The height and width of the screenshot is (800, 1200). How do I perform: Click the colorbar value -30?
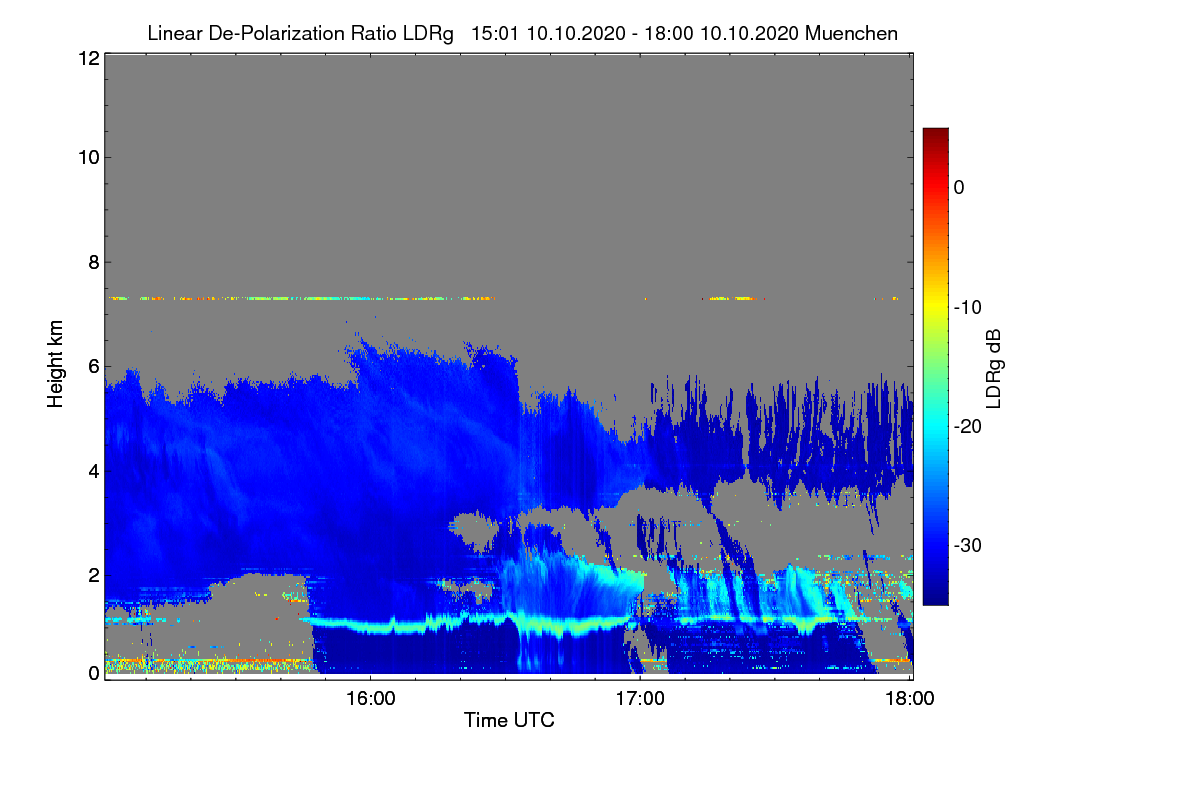pyautogui.click(x=969, y=546)
